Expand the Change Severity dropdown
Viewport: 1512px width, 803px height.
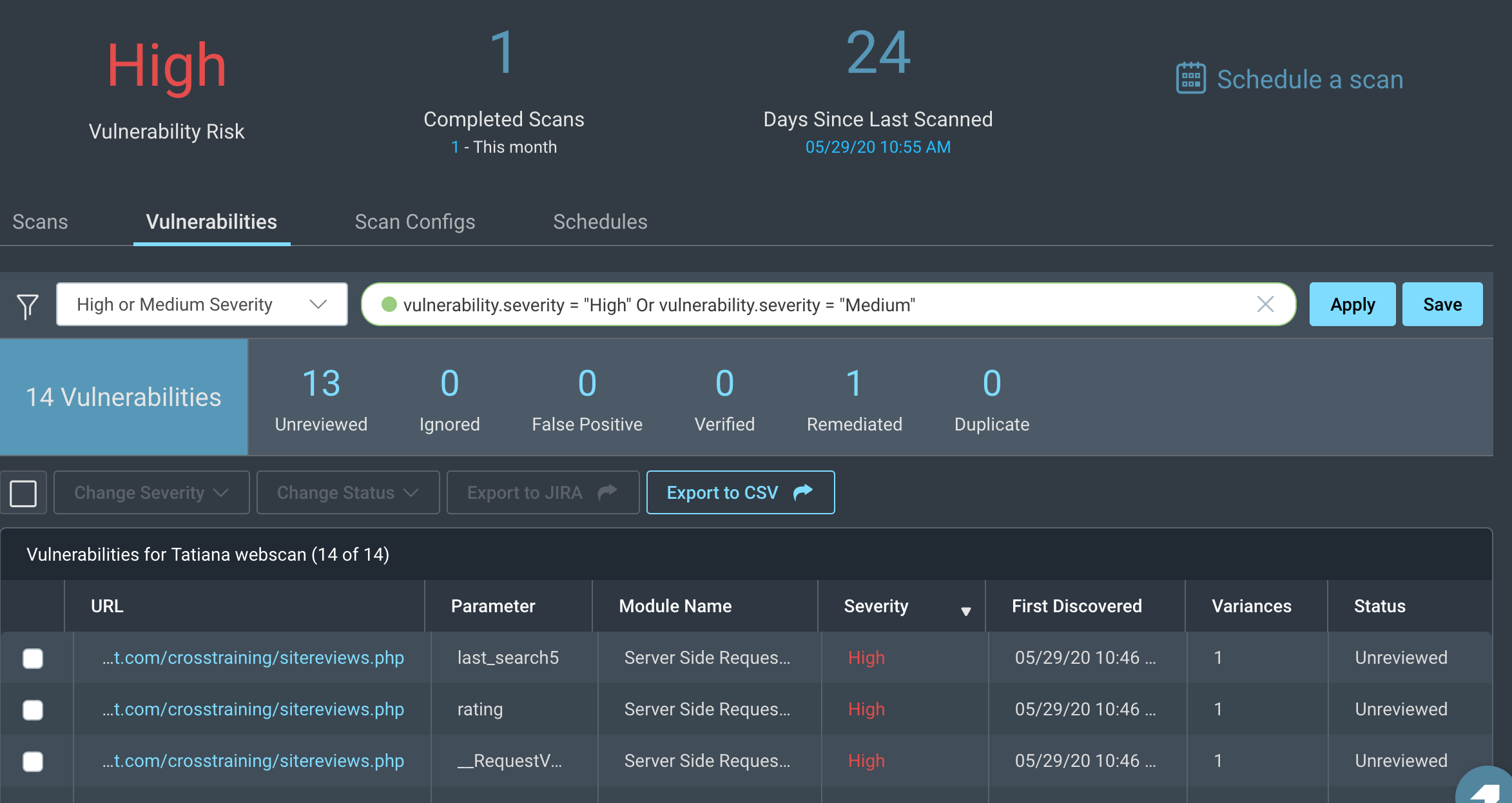coord(151,492)
